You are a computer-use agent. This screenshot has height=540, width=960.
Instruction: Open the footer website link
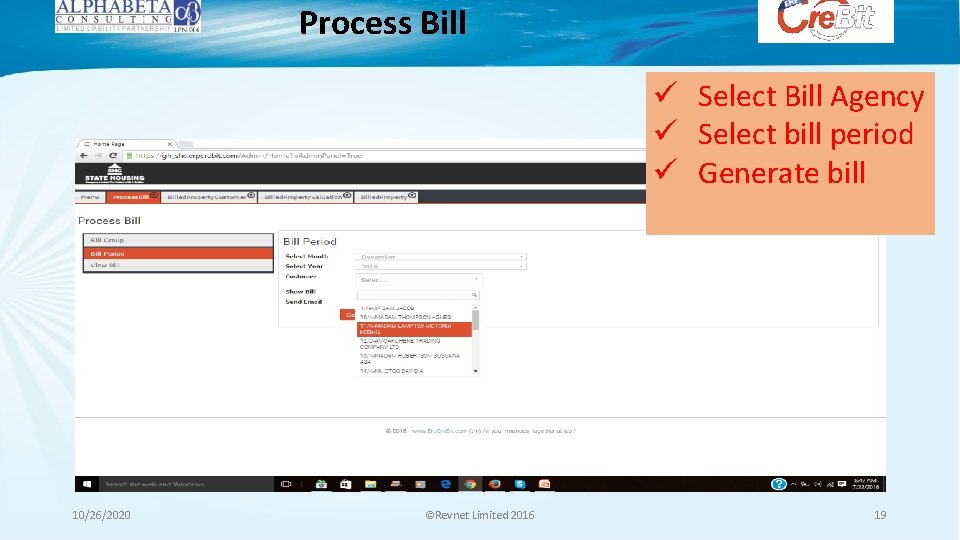click(439, 431)
